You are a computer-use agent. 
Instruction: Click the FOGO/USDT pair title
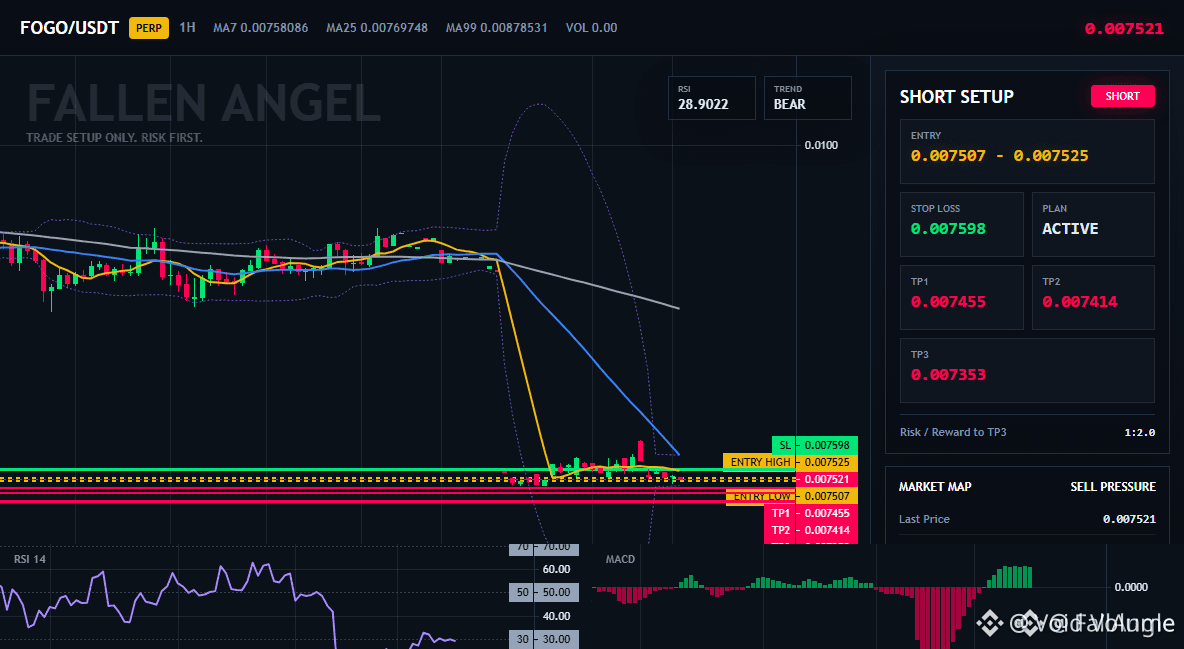tap(69, 28)
